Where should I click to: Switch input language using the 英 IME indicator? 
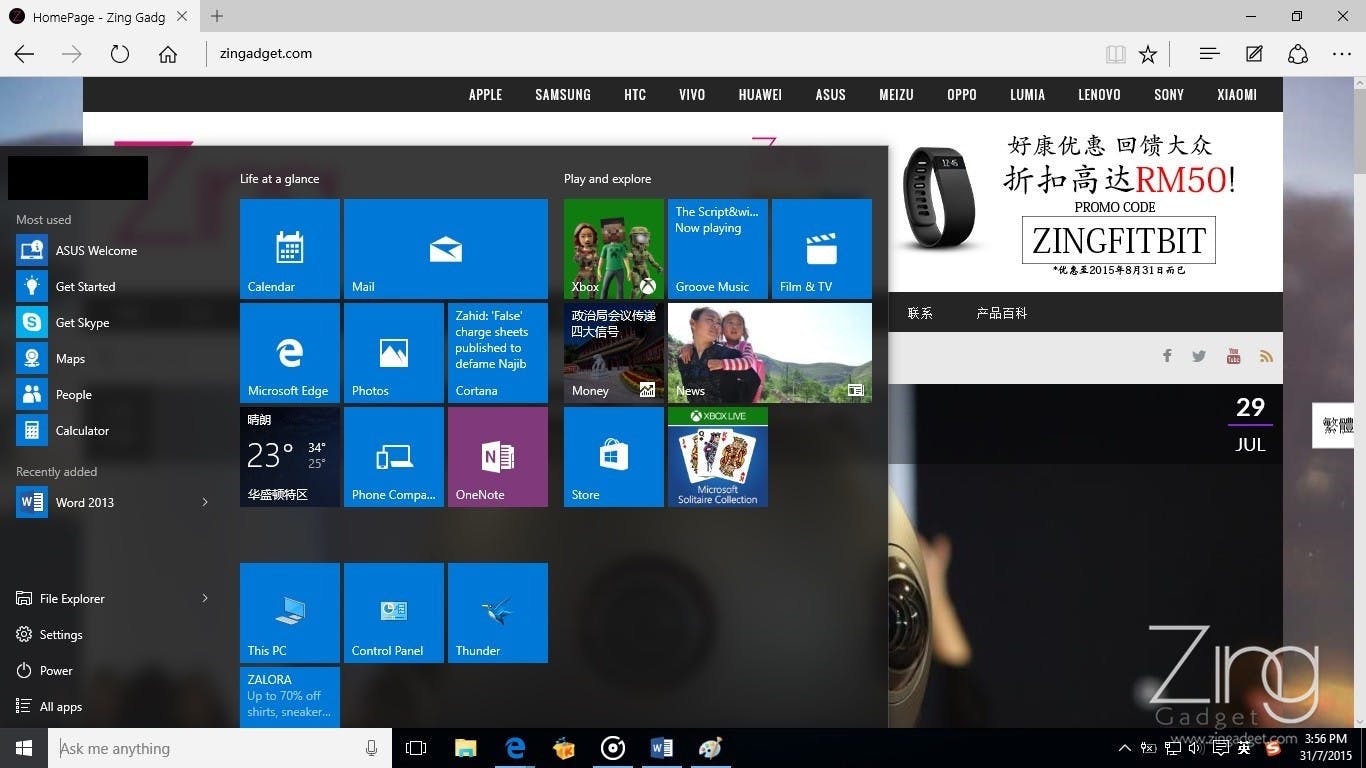point(1243,748)
